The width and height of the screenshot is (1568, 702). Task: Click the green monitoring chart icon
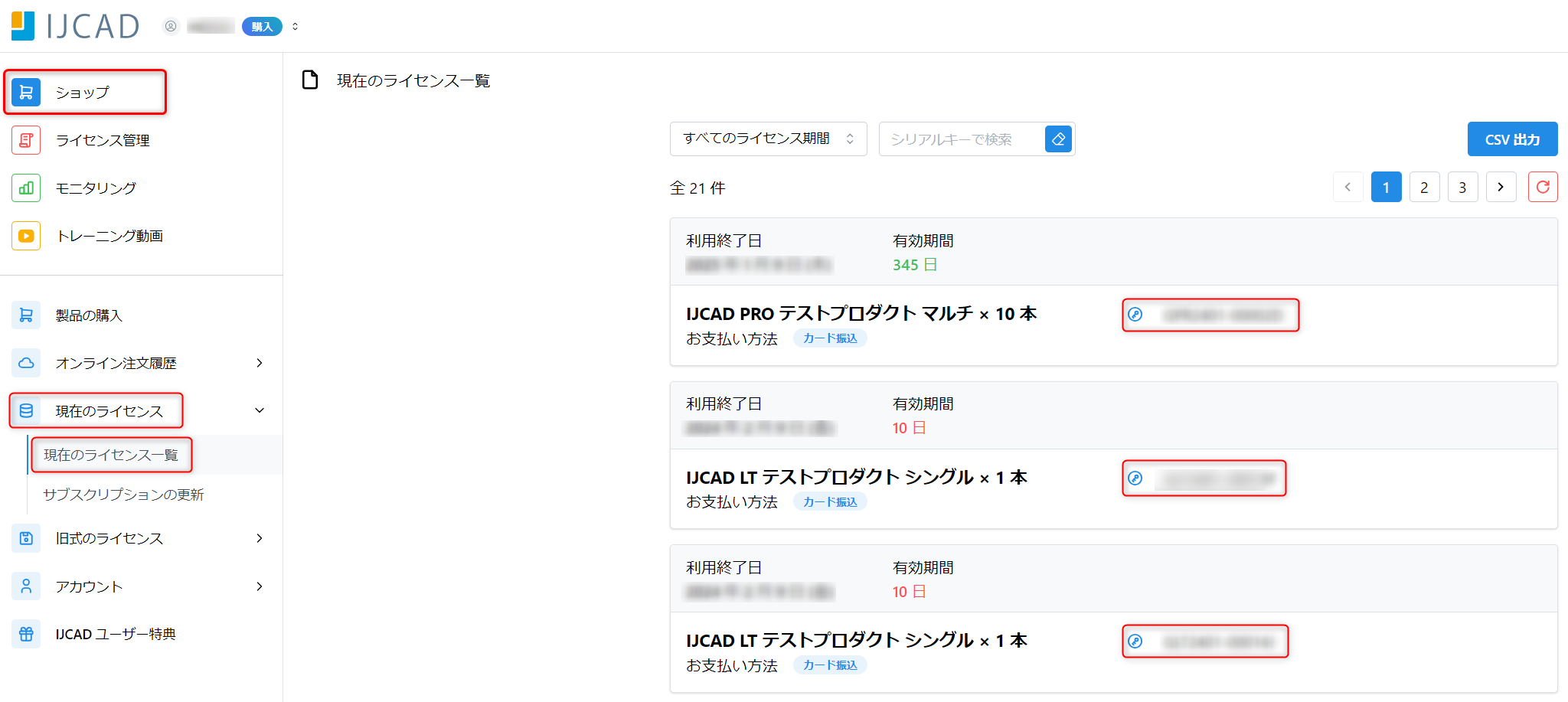[26, 188]
